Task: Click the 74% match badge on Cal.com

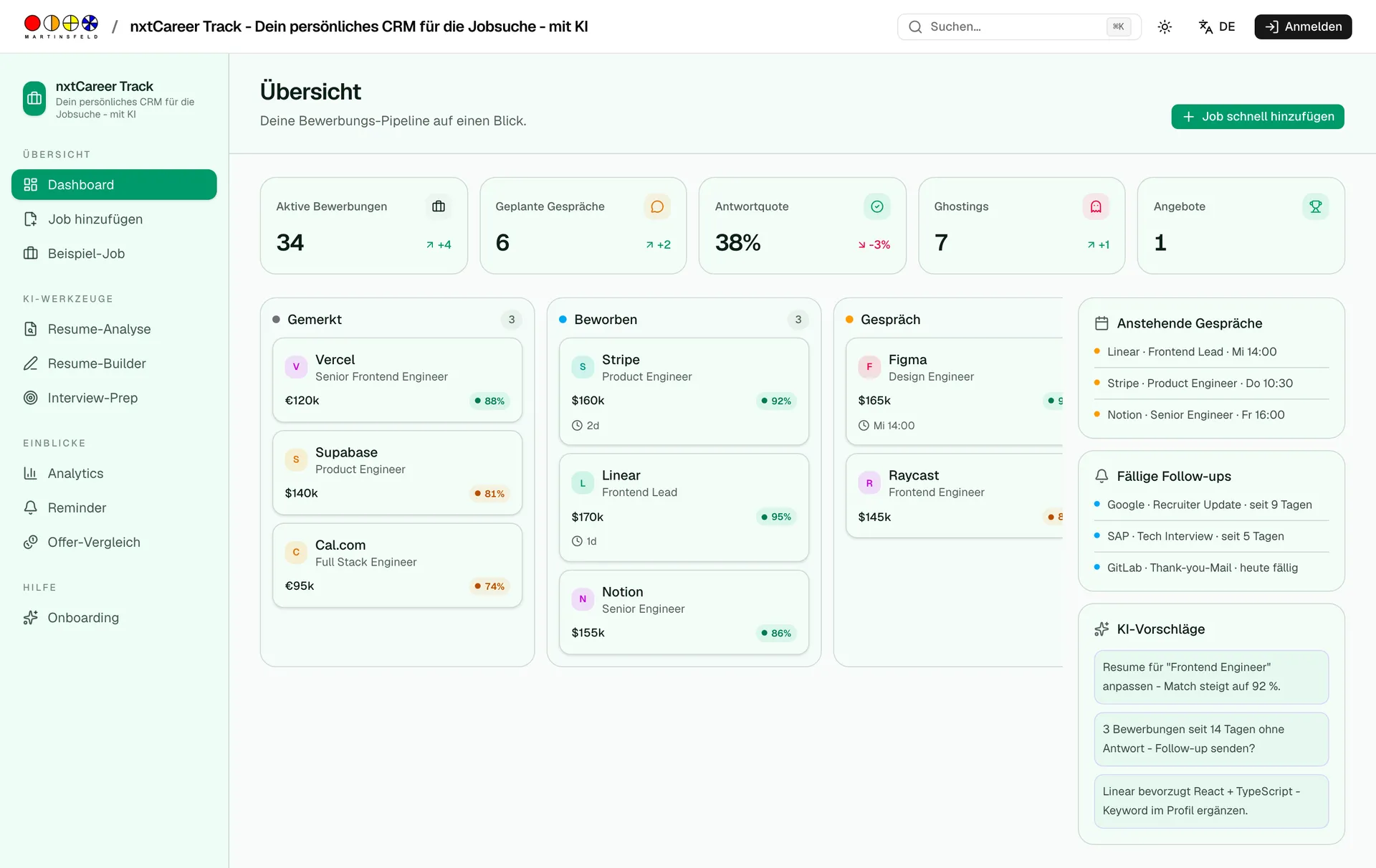Action: tap(489, 586)
